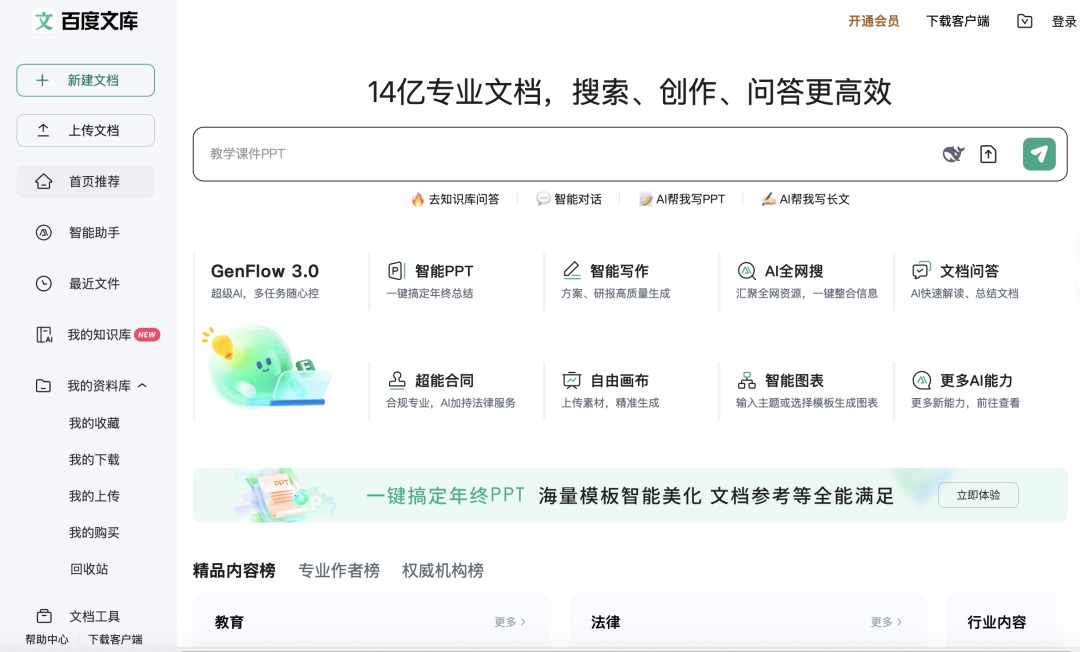1080x652 pixels.
Task: Open 我的知识库 in sidebar
Action: (98, 335)
